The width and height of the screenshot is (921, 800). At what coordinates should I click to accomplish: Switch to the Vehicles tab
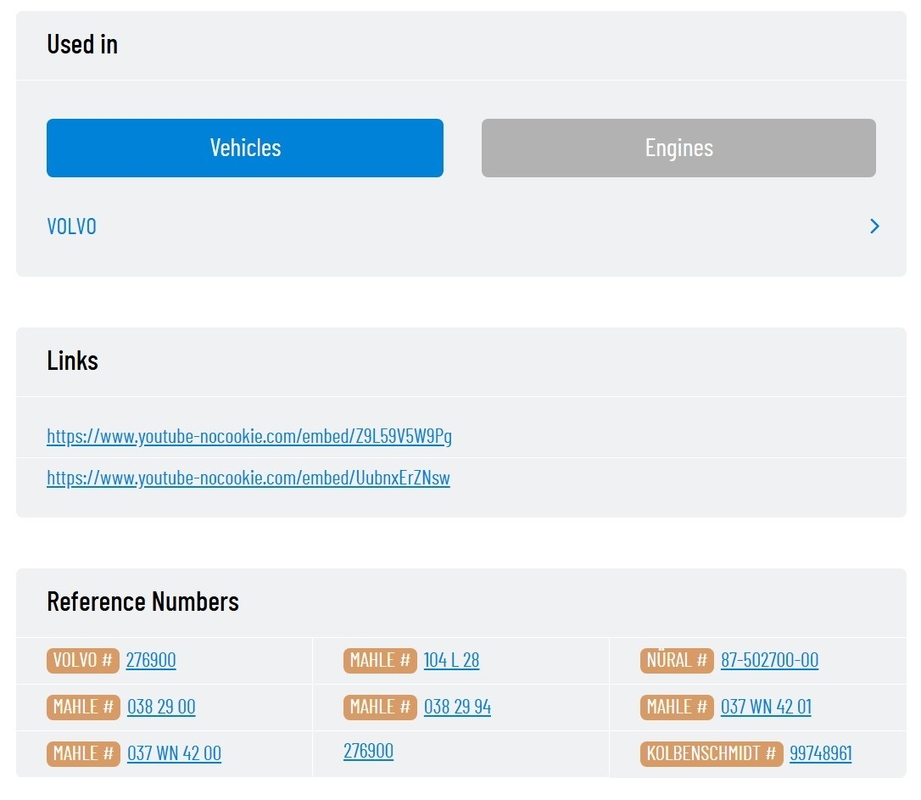pos(245,148)
